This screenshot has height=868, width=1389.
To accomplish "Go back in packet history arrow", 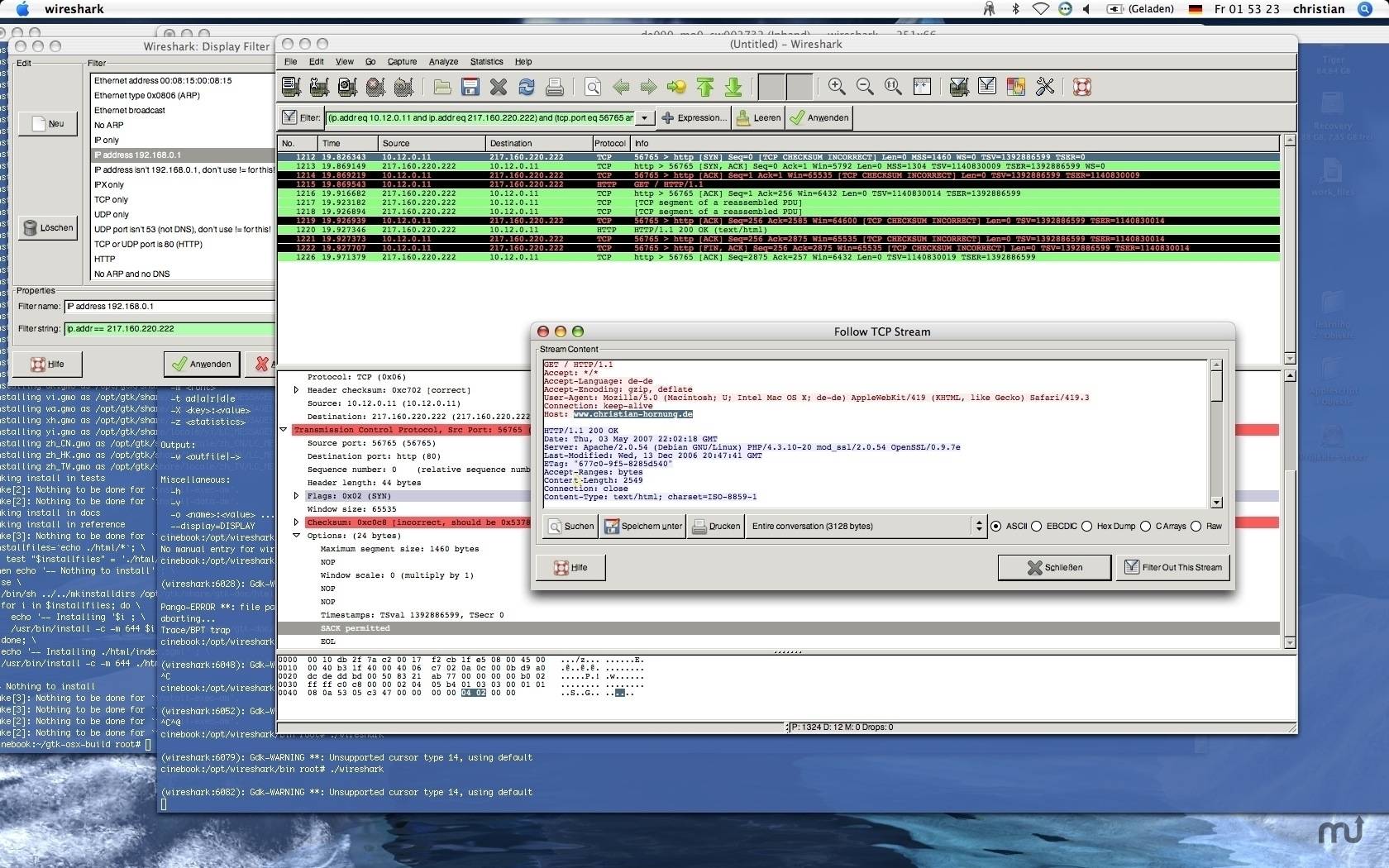I will [x=621, y=87].
